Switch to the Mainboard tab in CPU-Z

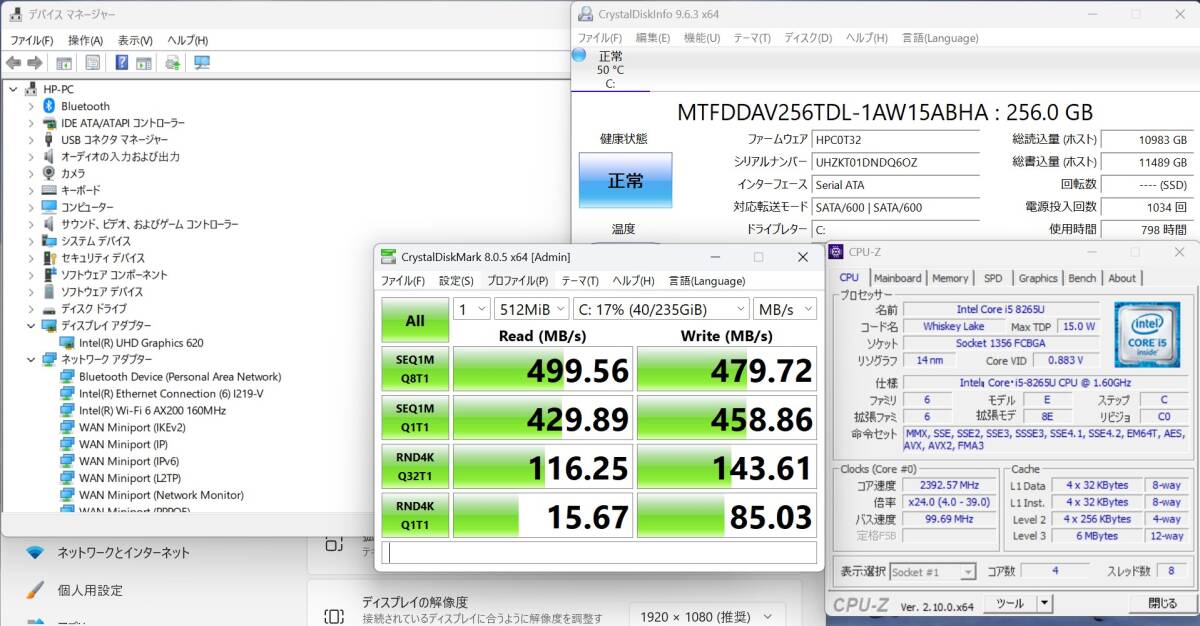tap(897, 278)
